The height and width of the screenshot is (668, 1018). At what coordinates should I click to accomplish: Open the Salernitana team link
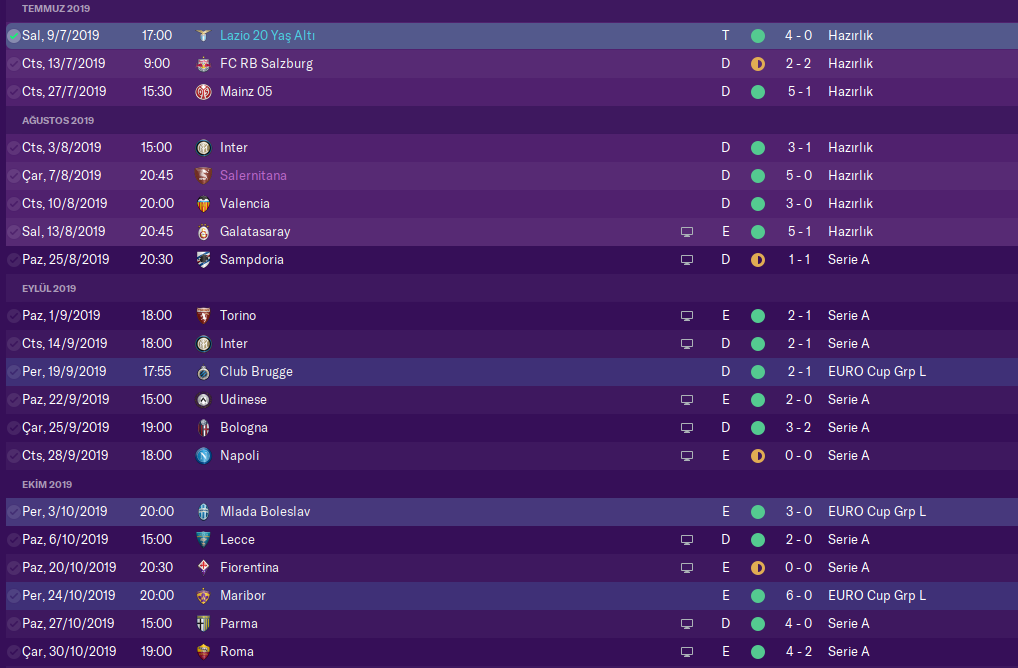253,176
